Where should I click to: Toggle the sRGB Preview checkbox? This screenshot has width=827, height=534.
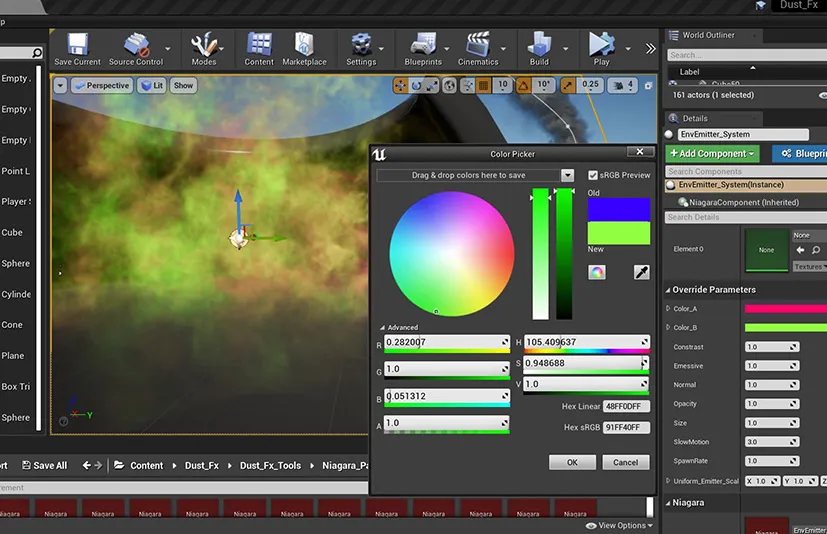pos(593,175)
